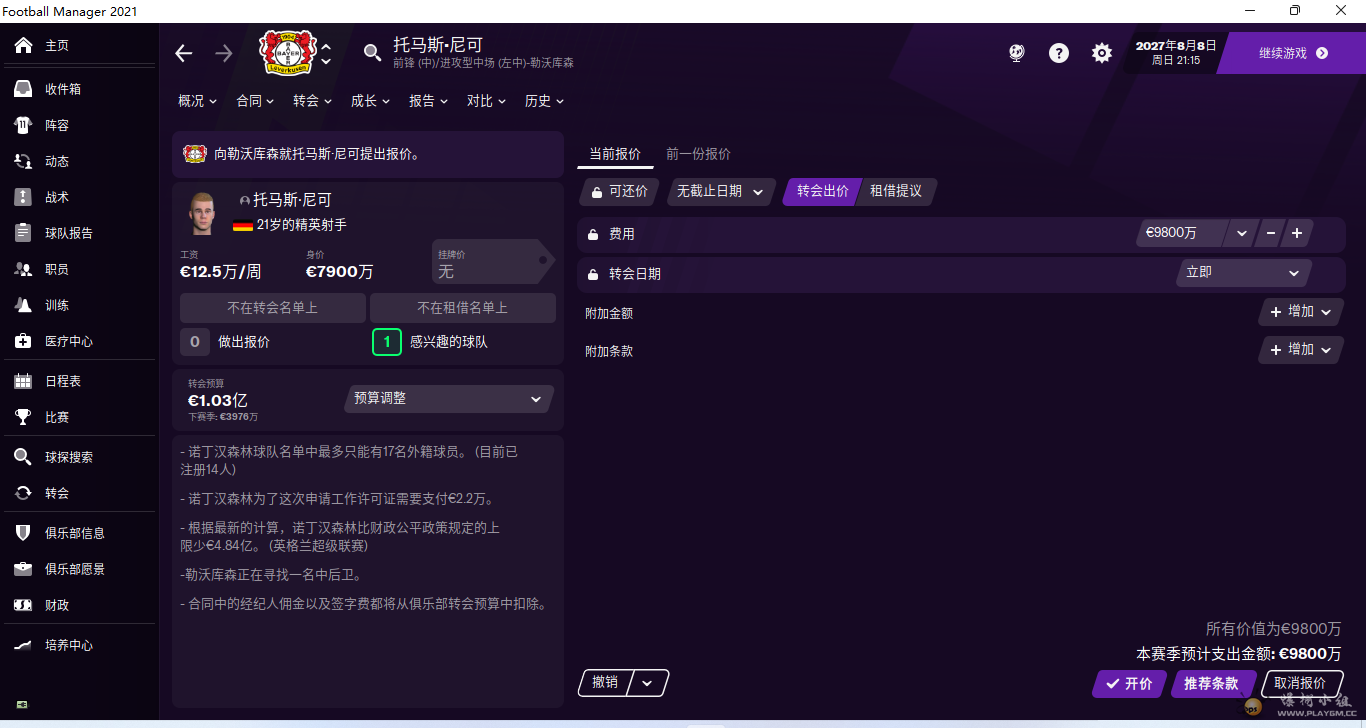Screen dimensions: 1366x728
Task: Switch to the 前一份报价 tab
Action: pos(698,154)
